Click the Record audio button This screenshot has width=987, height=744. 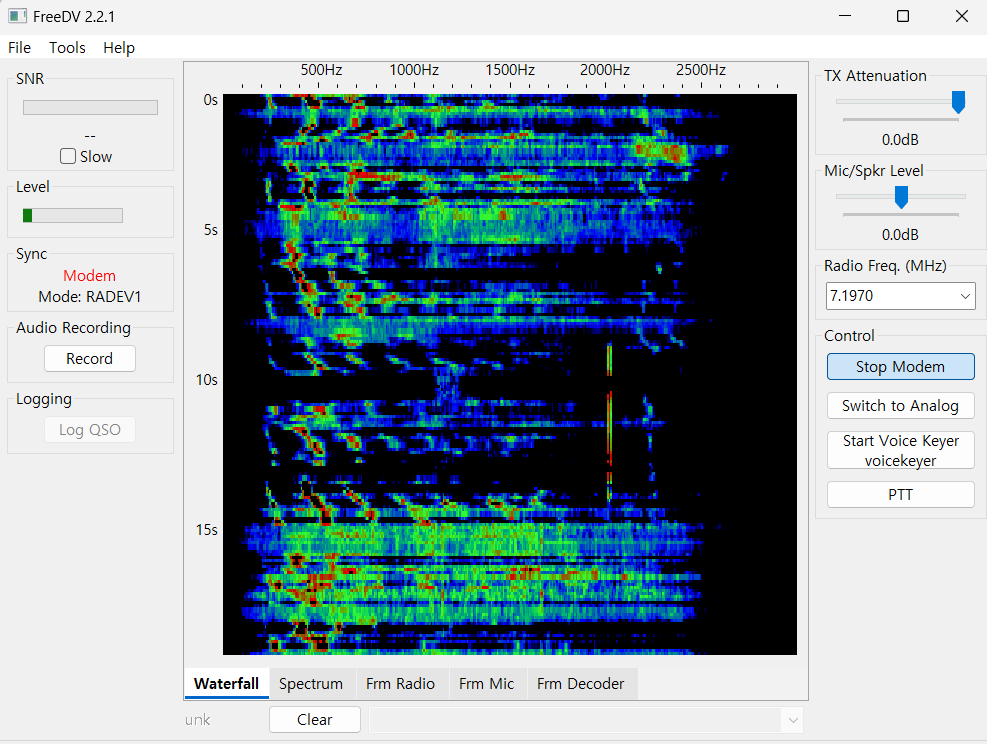[x=89, y=359]
